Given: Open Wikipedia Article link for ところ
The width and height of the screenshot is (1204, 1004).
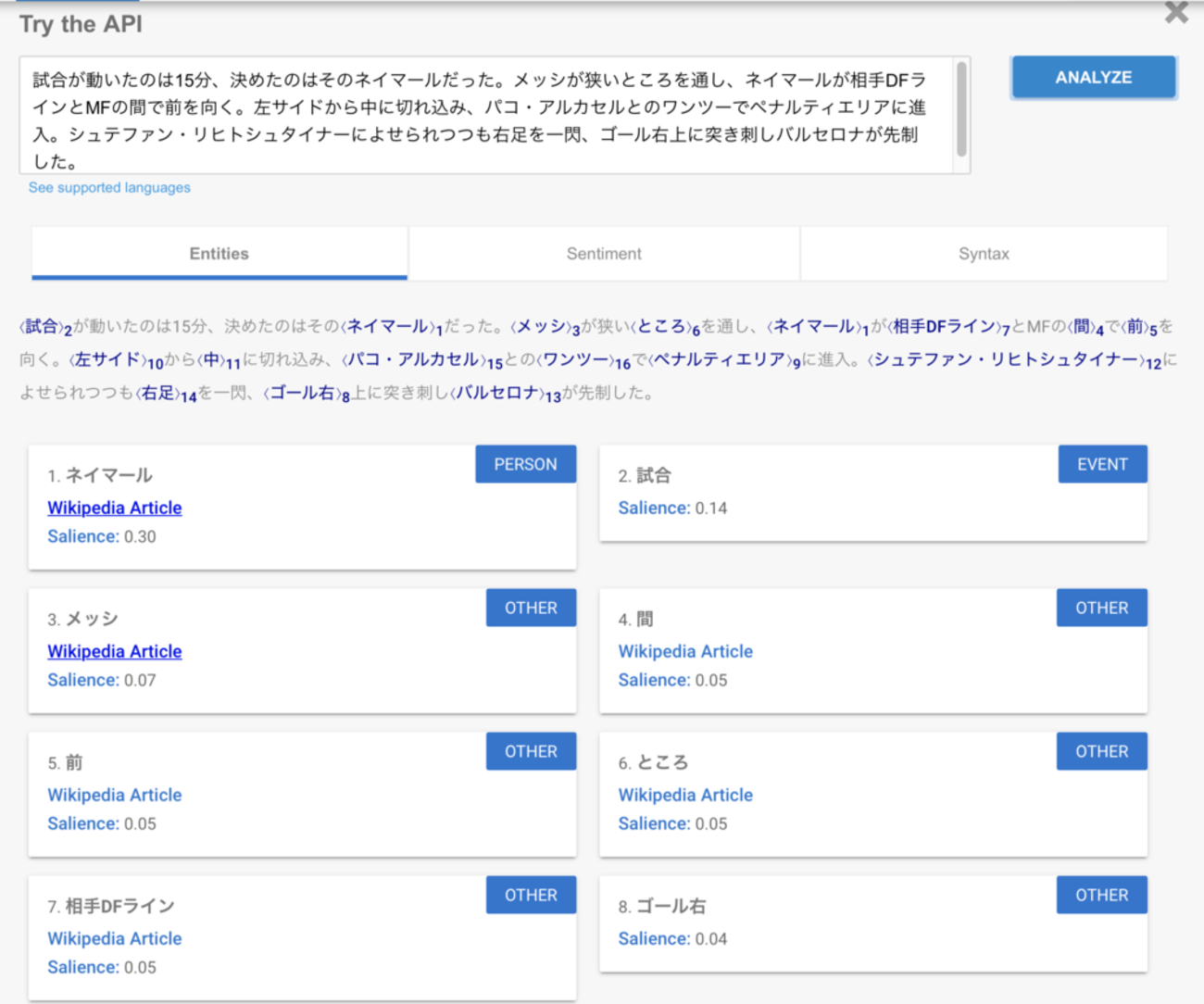Looking at the screenshot, I should 685,796.
